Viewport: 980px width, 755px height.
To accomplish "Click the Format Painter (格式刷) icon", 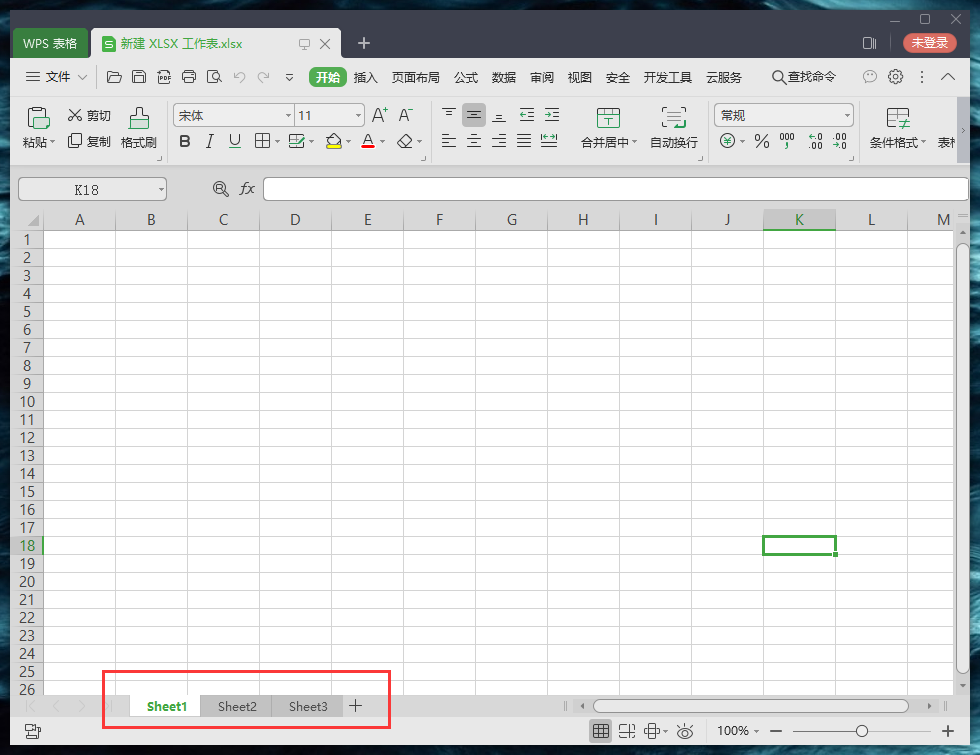I will coord(139,119).
